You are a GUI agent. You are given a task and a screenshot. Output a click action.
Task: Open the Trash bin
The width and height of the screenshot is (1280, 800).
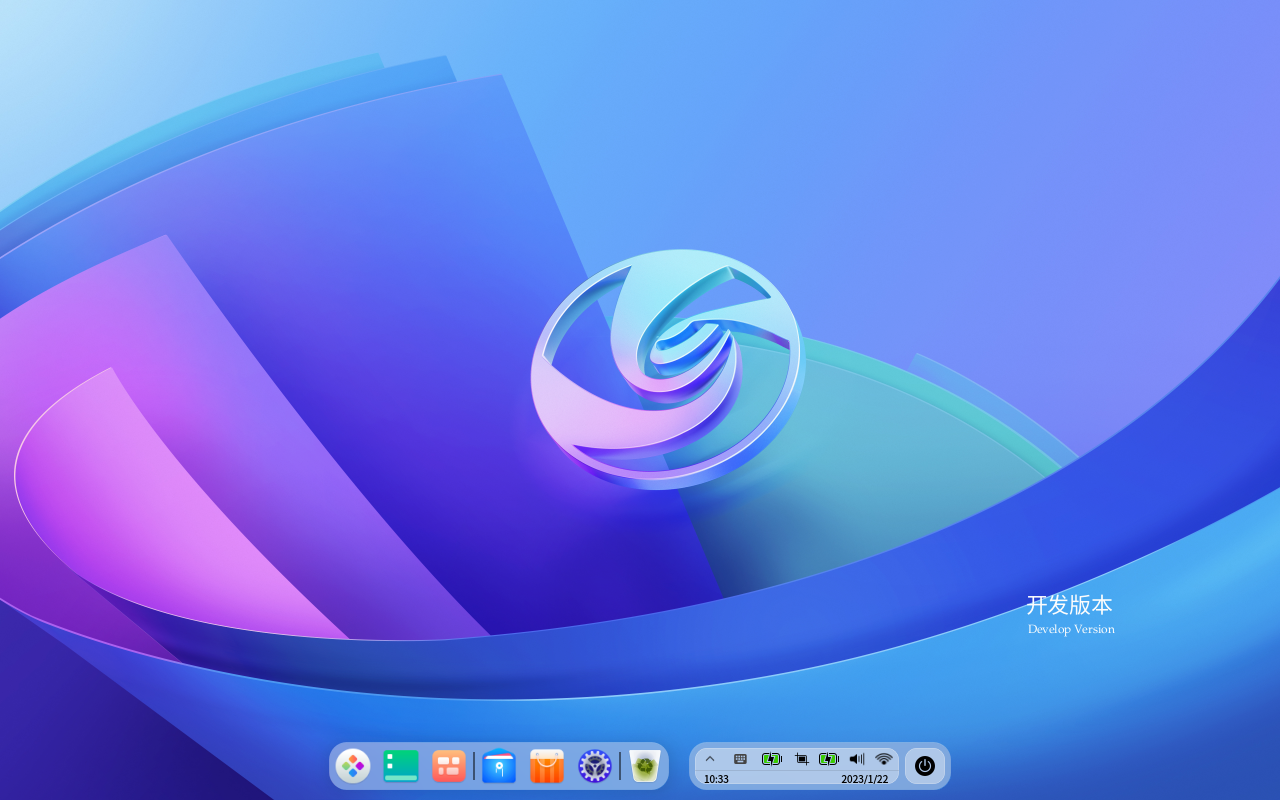pos(643,765)
